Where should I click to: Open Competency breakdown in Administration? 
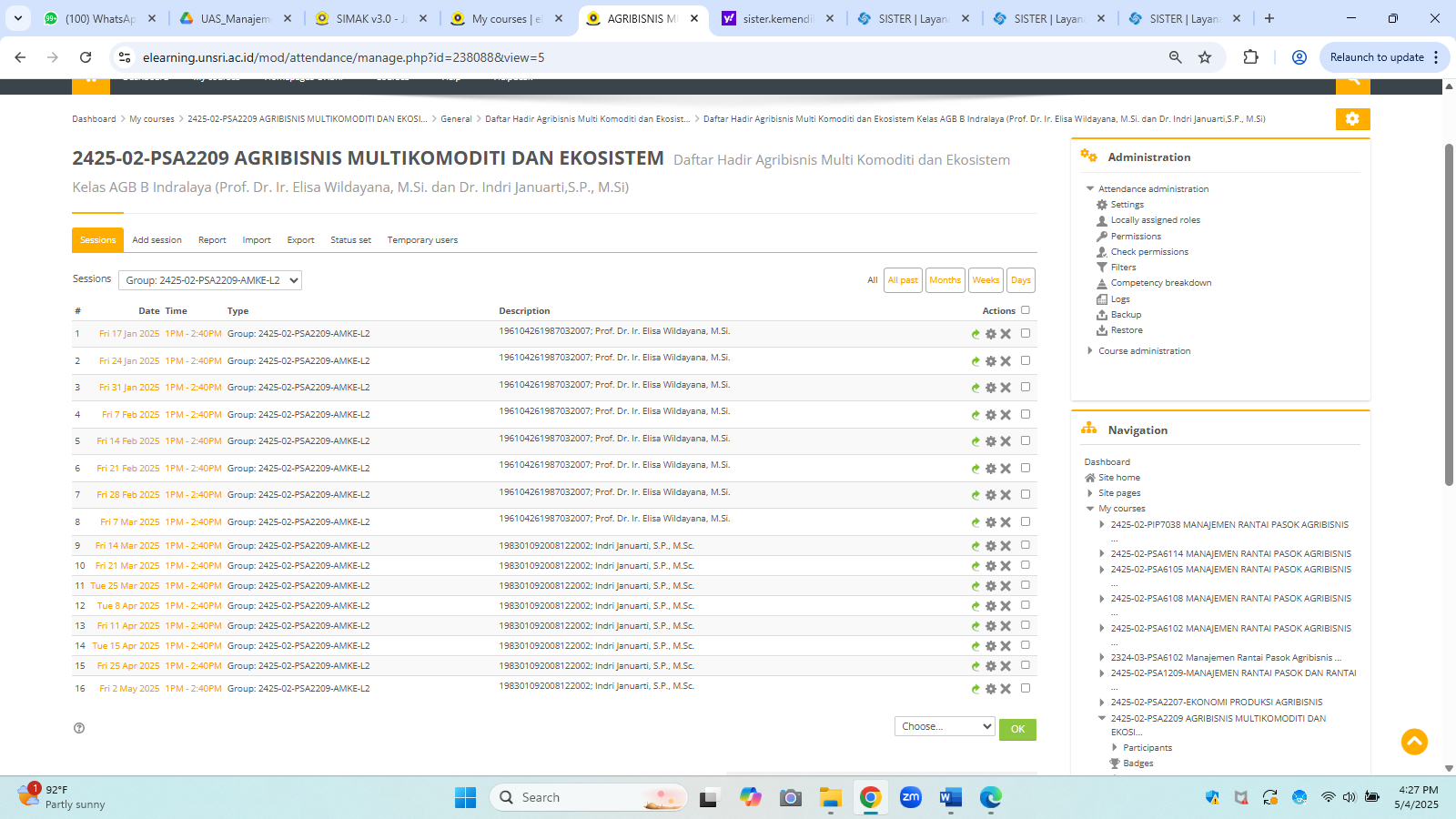1161,283
